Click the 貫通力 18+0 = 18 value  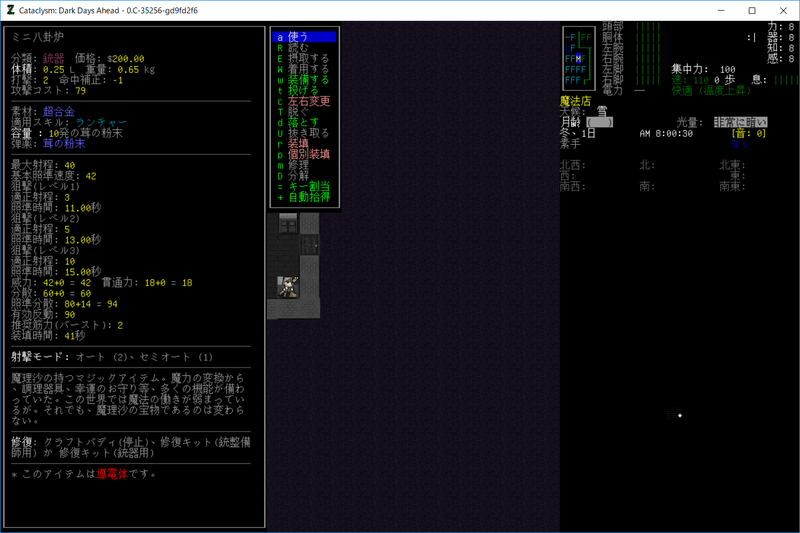click(169, 283)
